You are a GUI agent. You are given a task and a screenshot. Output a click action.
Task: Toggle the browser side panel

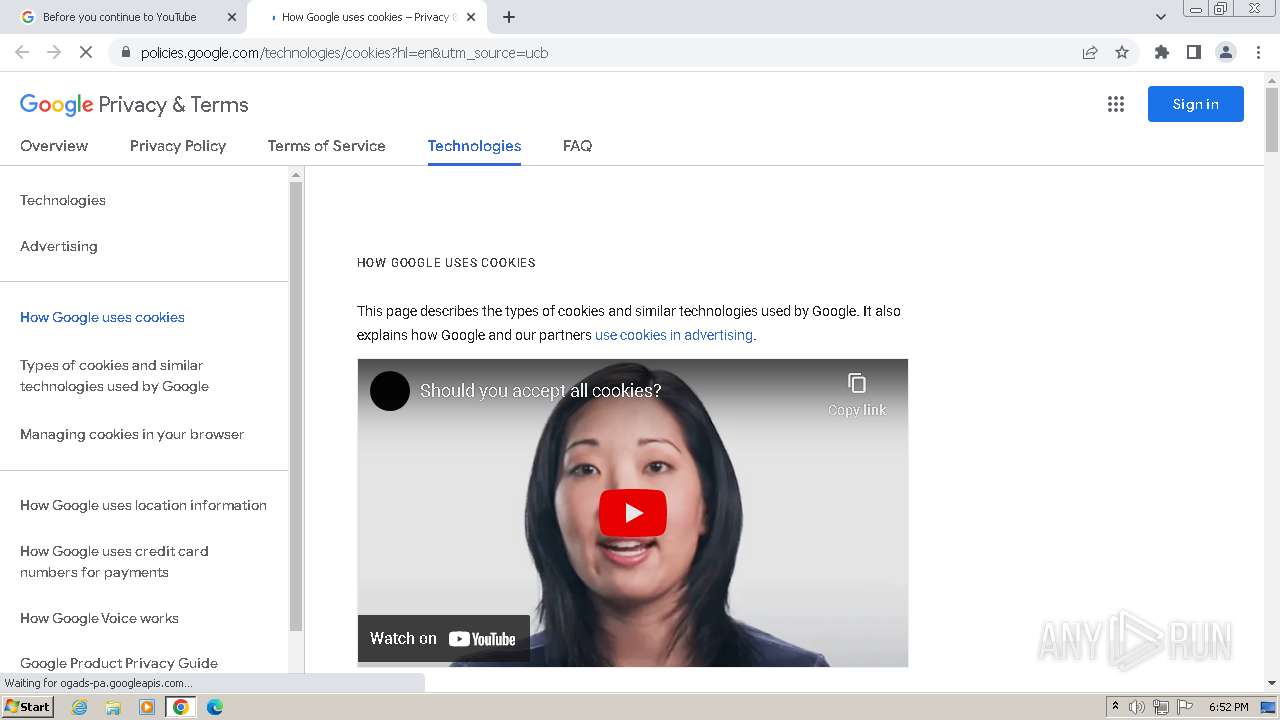point(1193,53)
